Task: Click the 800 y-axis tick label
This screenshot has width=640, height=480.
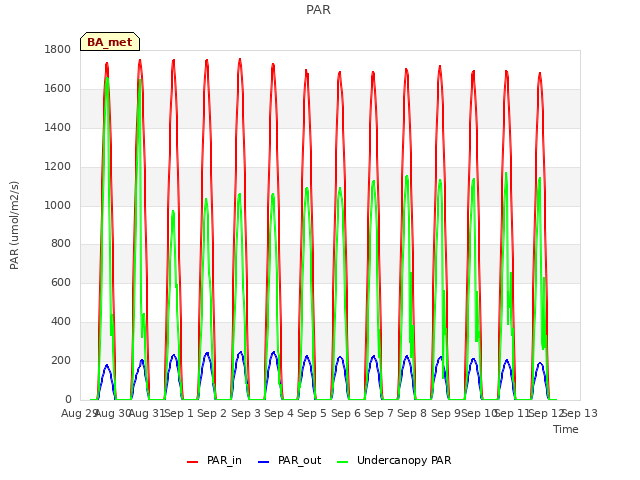Action: pyautogui.click(x=61, y=244)
